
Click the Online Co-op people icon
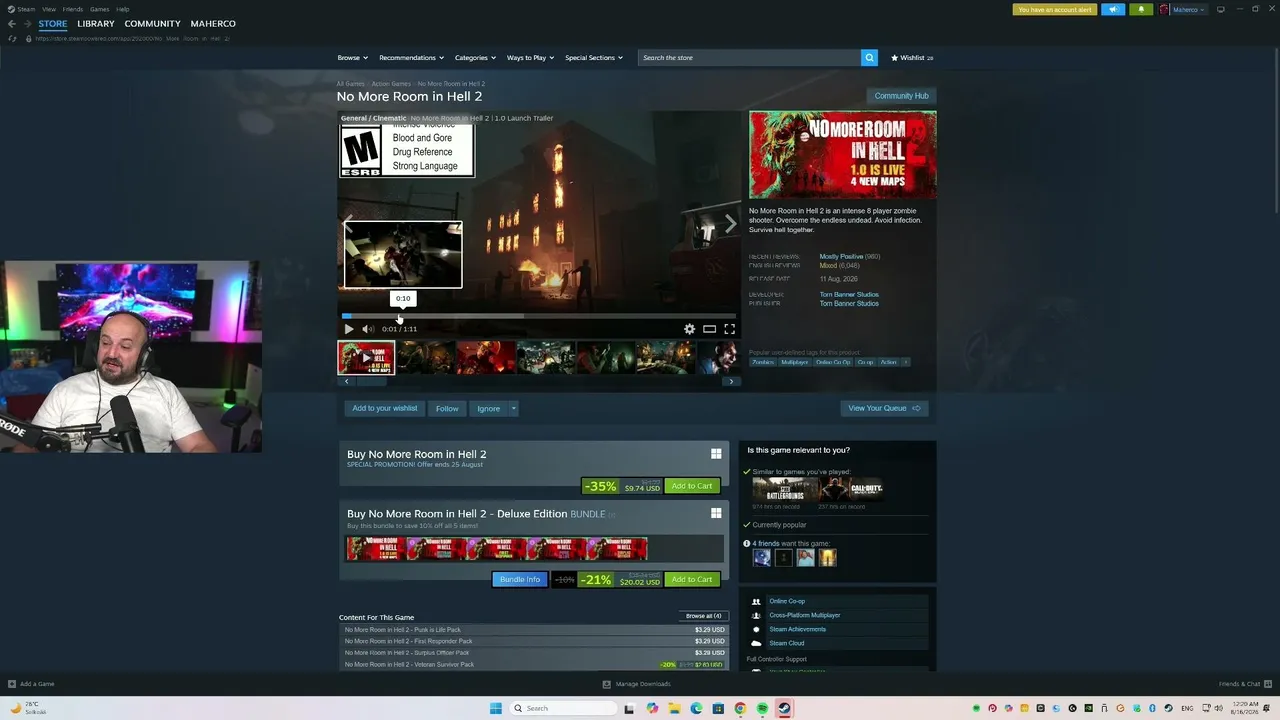pyautogui.click(x=756, y=602)
